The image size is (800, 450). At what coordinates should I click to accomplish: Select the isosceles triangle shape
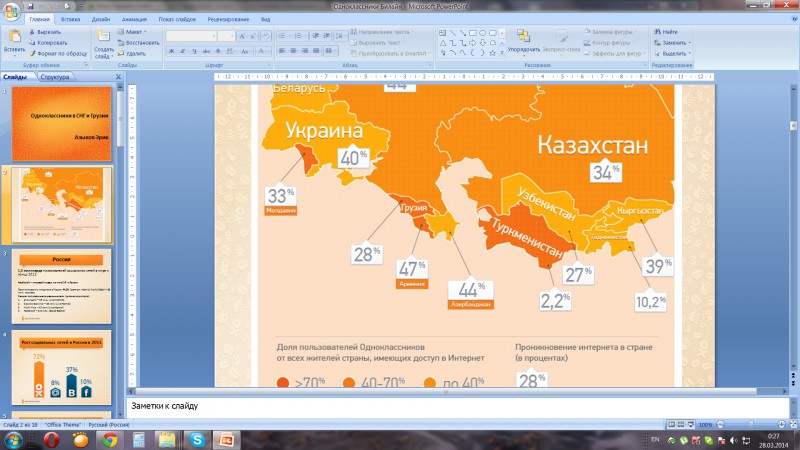[443, 43]
